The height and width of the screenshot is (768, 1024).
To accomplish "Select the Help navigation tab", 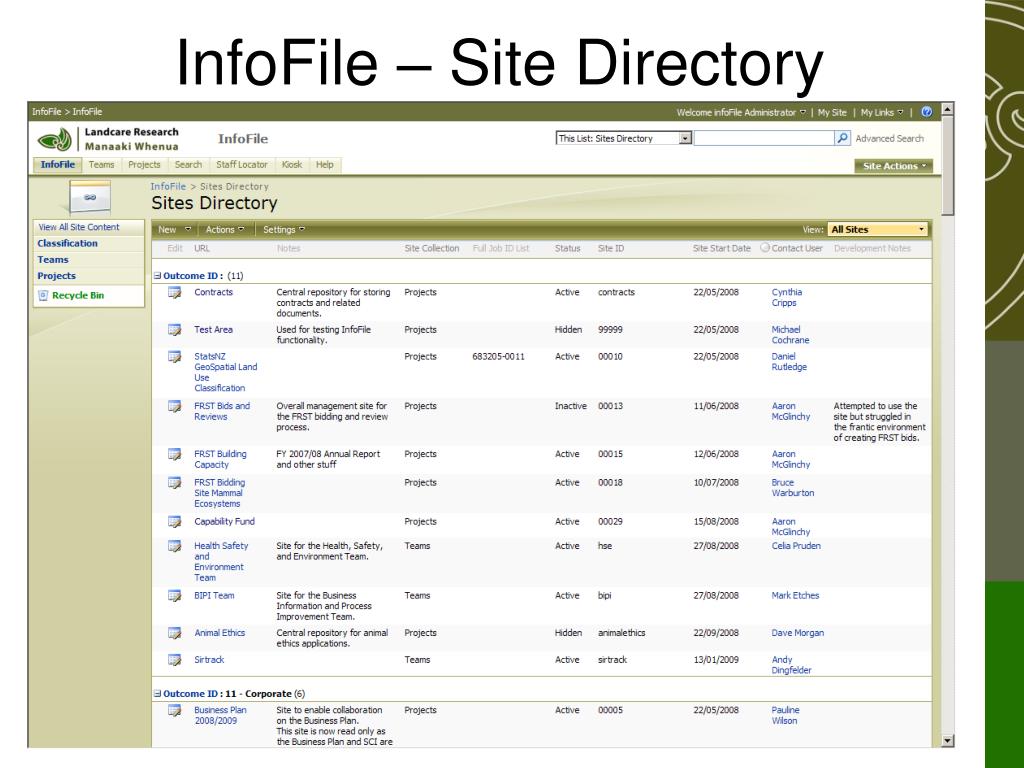I will tap(325, 165).
